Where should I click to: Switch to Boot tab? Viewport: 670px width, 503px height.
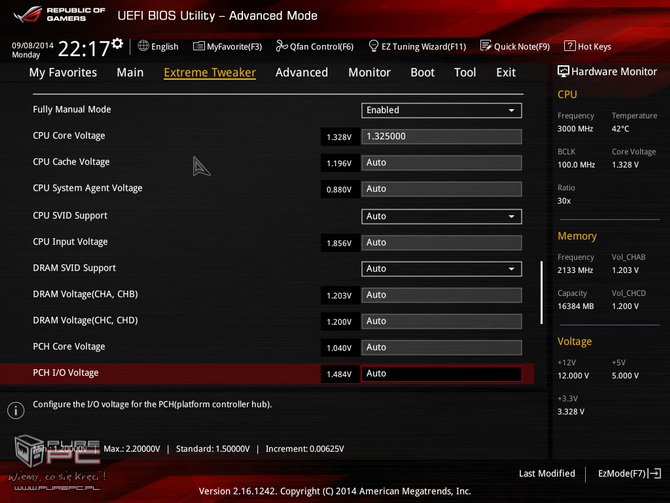[423, 73]
